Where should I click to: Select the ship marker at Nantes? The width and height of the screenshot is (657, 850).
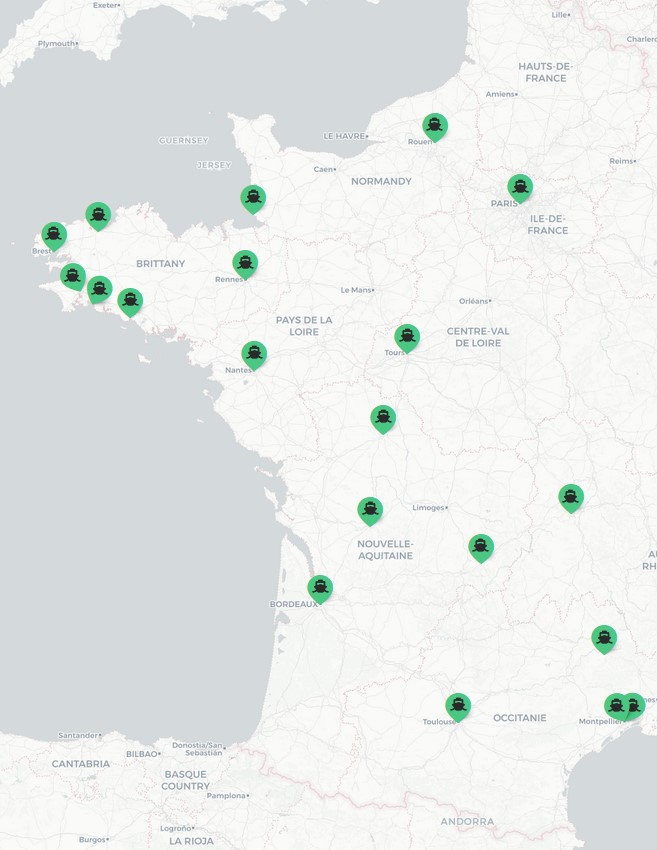point(254,354)
